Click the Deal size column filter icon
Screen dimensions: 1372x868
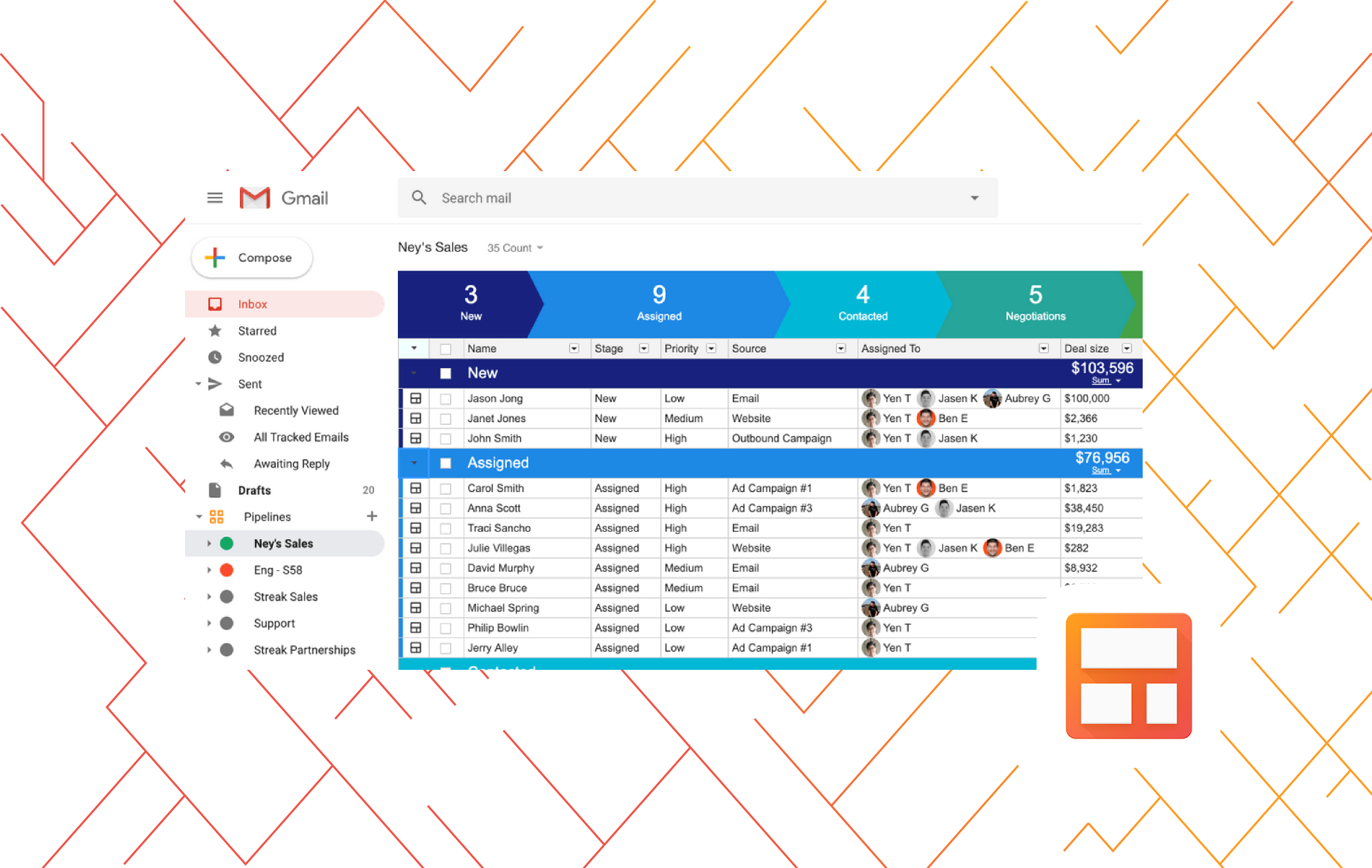pyautogui.click(x=1130, y=348)
